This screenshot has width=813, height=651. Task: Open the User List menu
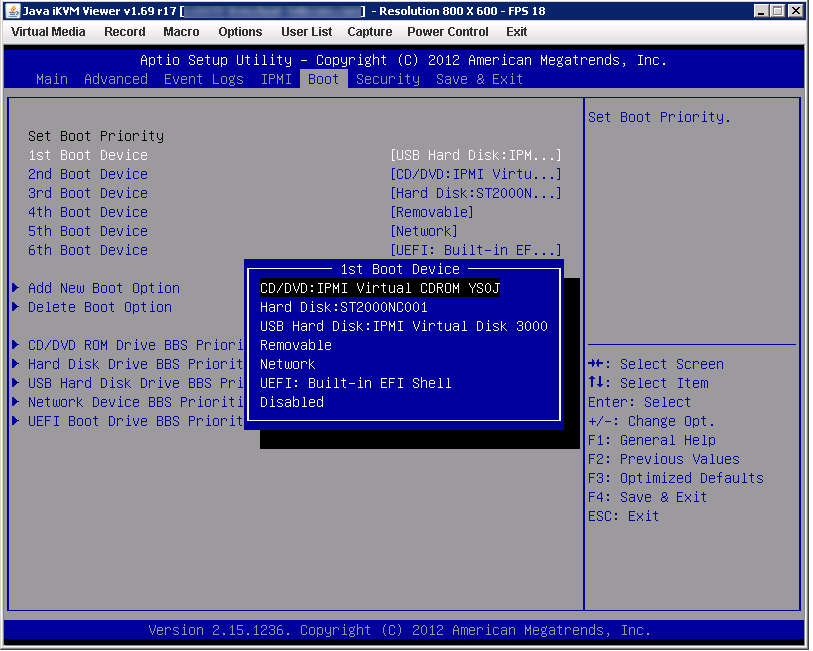[306, 32]
